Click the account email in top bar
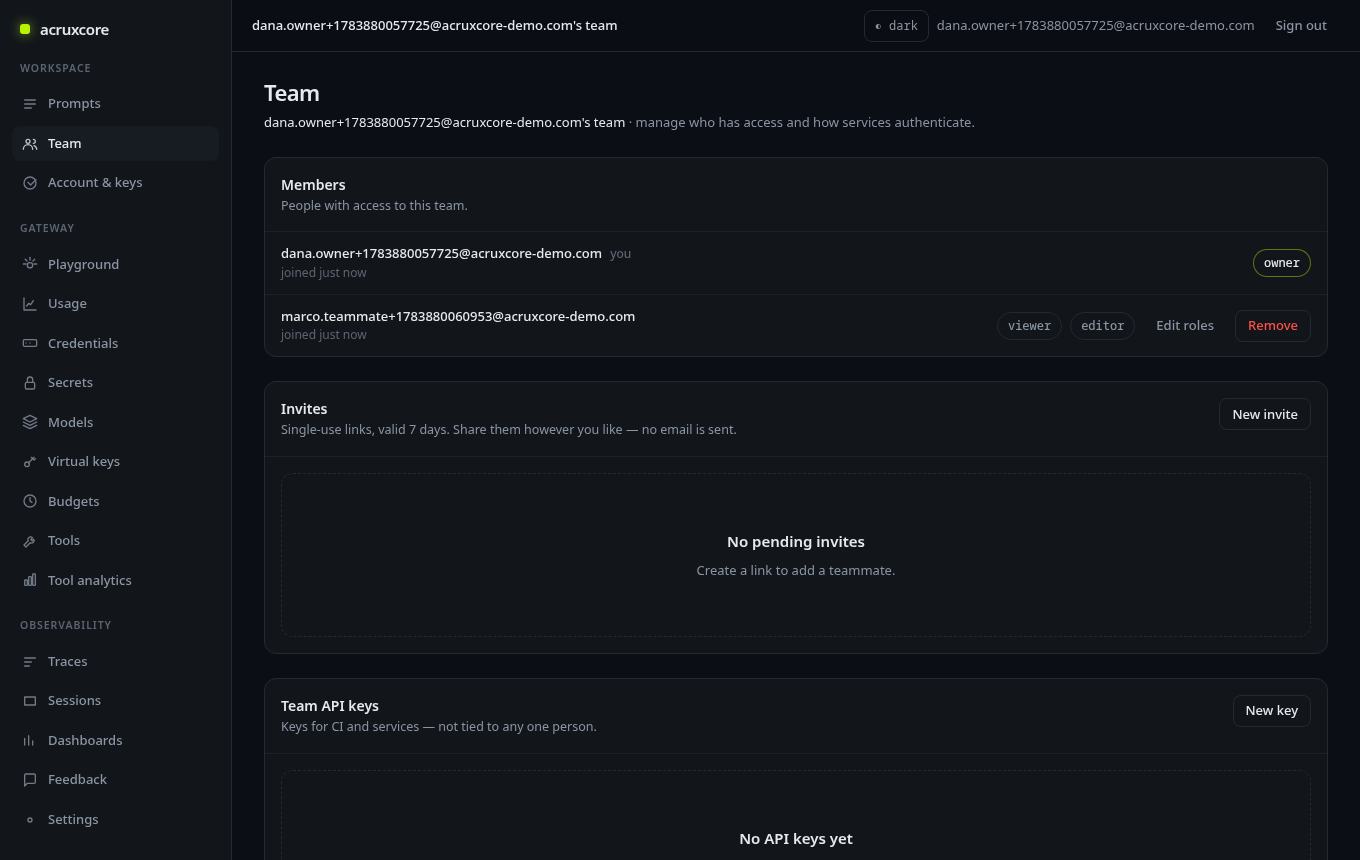This screenshot has height=860, width=1360. (1095, 26)
